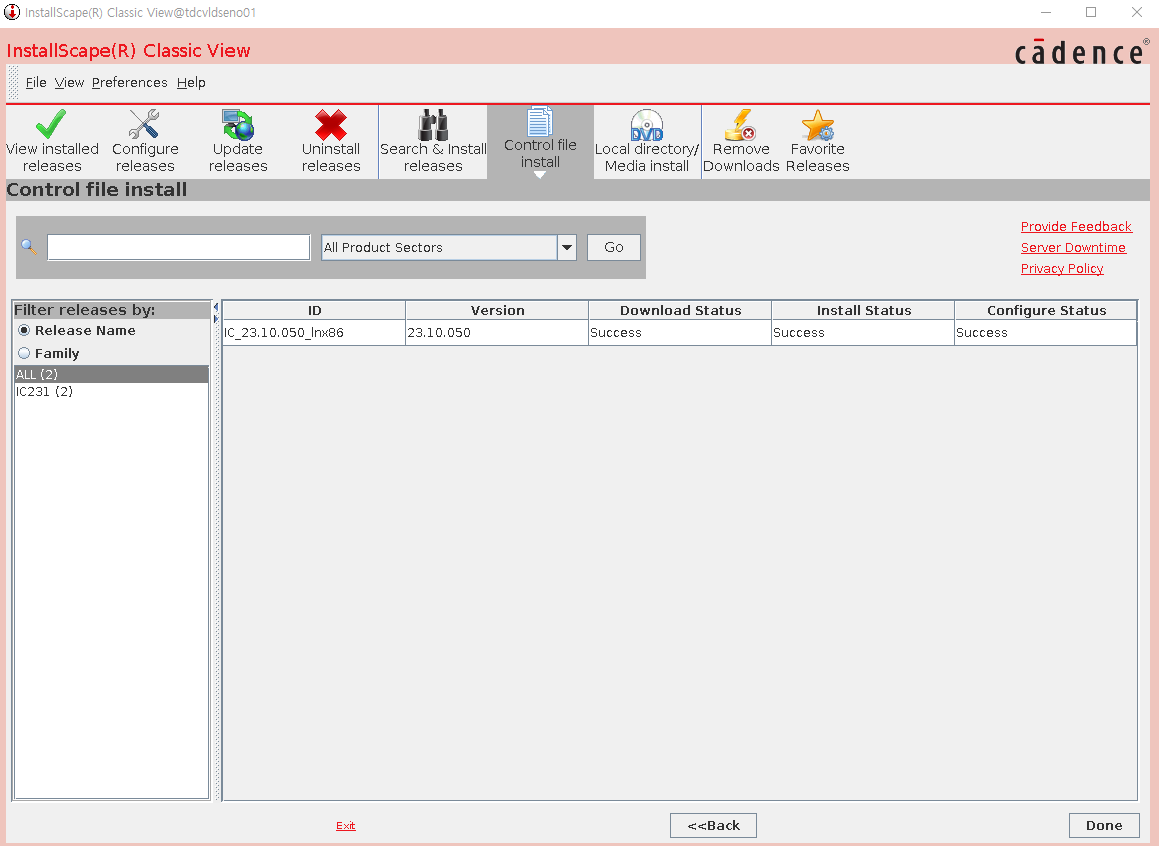Select the Configure releases toolbar icon
This screenshot has width=1159, height=846.
pyautogui.click(x=145, y=140)
